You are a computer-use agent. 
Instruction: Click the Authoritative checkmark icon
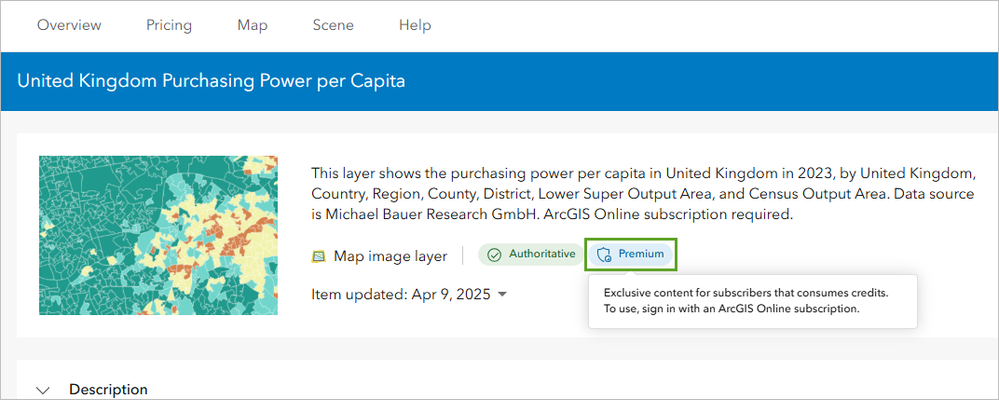pyautogui.click(x=494, y=255)
